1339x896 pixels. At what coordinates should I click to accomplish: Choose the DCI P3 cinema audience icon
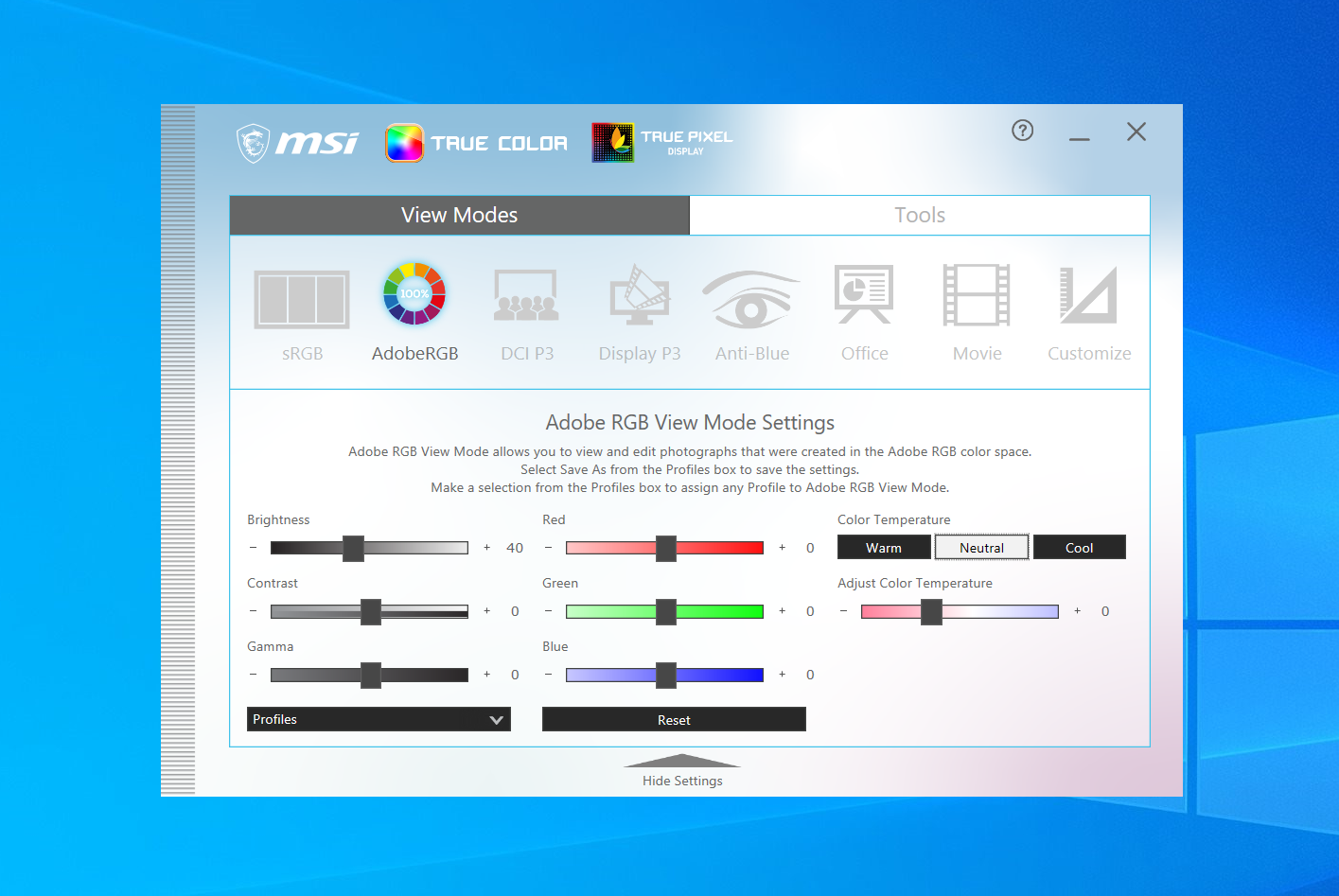(x=526, y=295)
